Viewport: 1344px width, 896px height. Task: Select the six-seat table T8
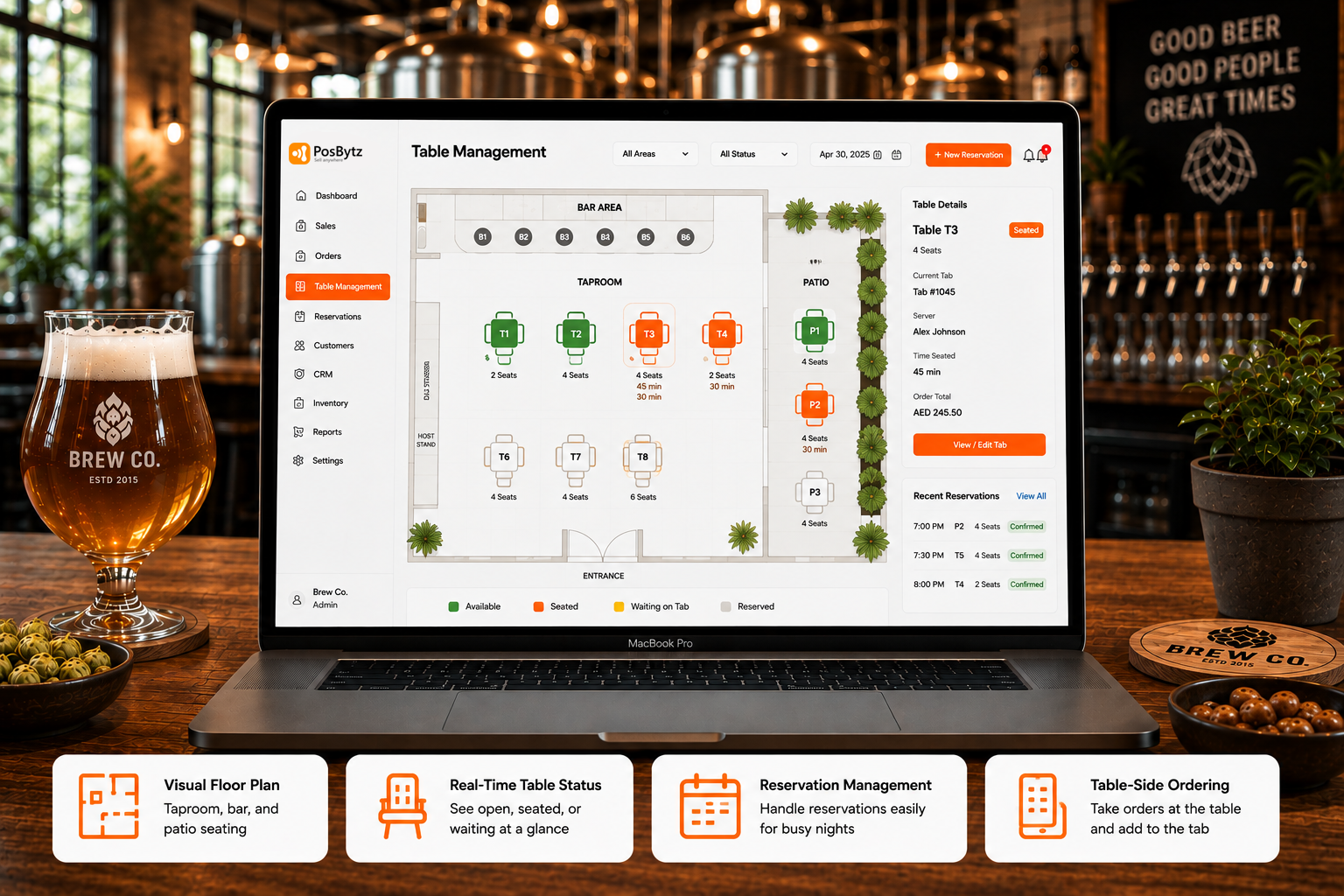643,457
